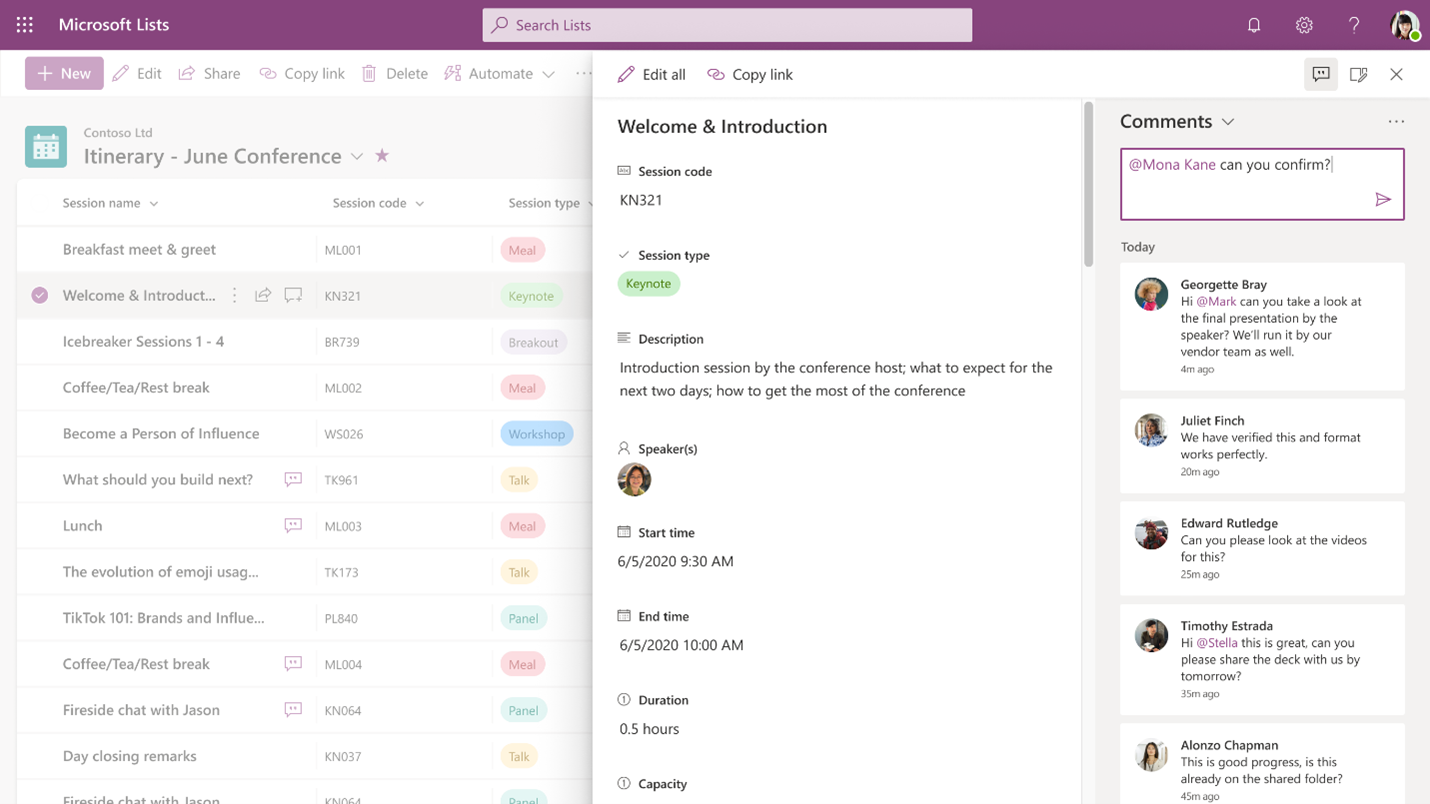Click Timothy Estrada's avatar
Screen dimensions: 1430x804
(x=1151, y=636)
